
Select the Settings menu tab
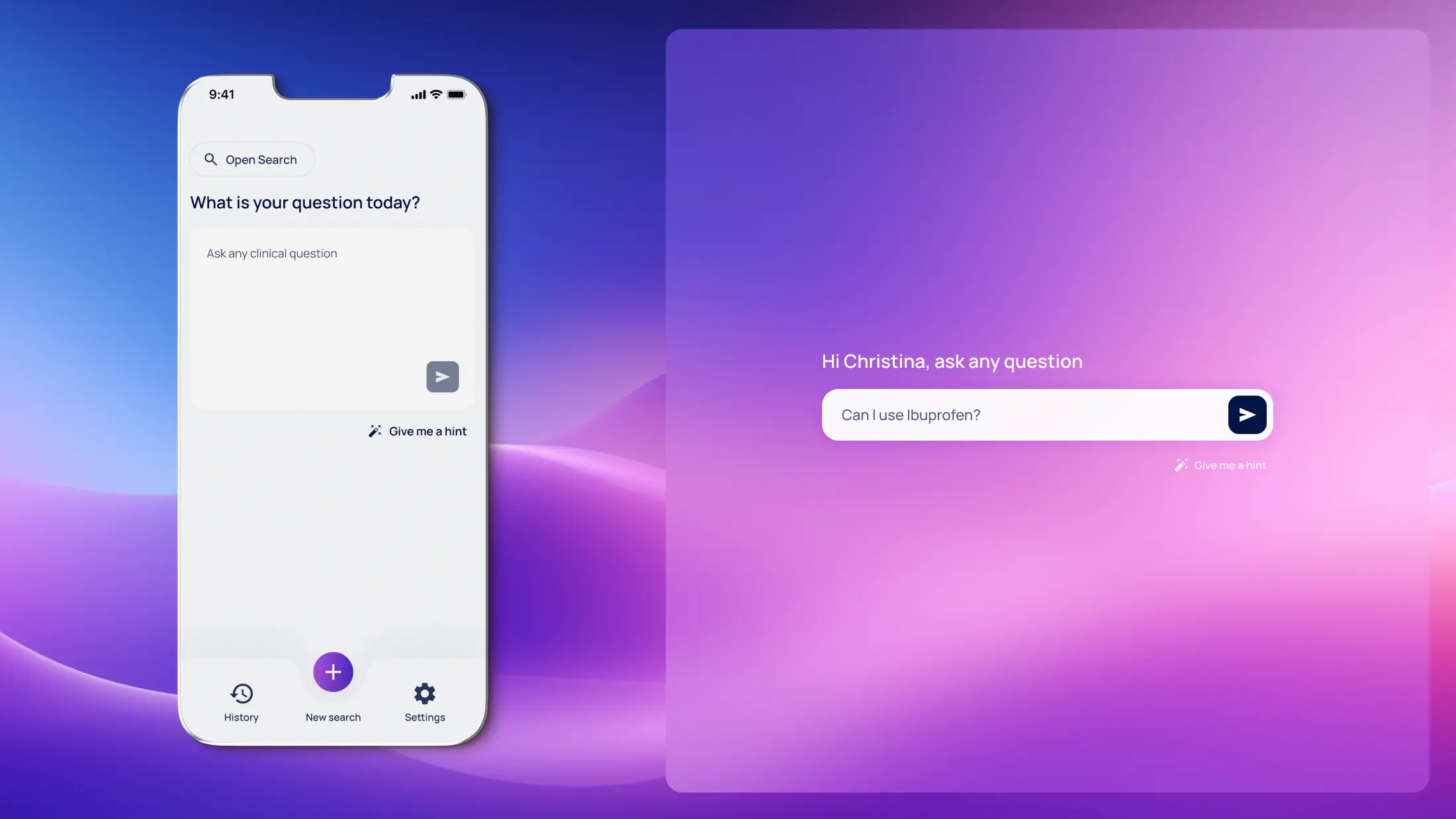[424, 700]
